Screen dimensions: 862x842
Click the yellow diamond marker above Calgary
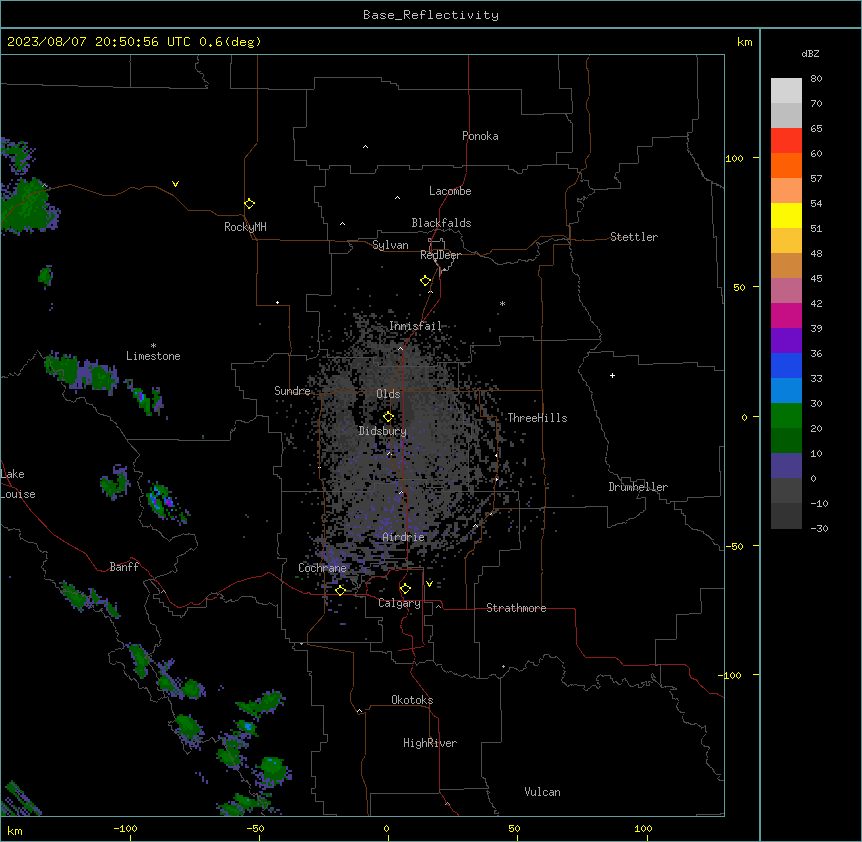point(406,589)
